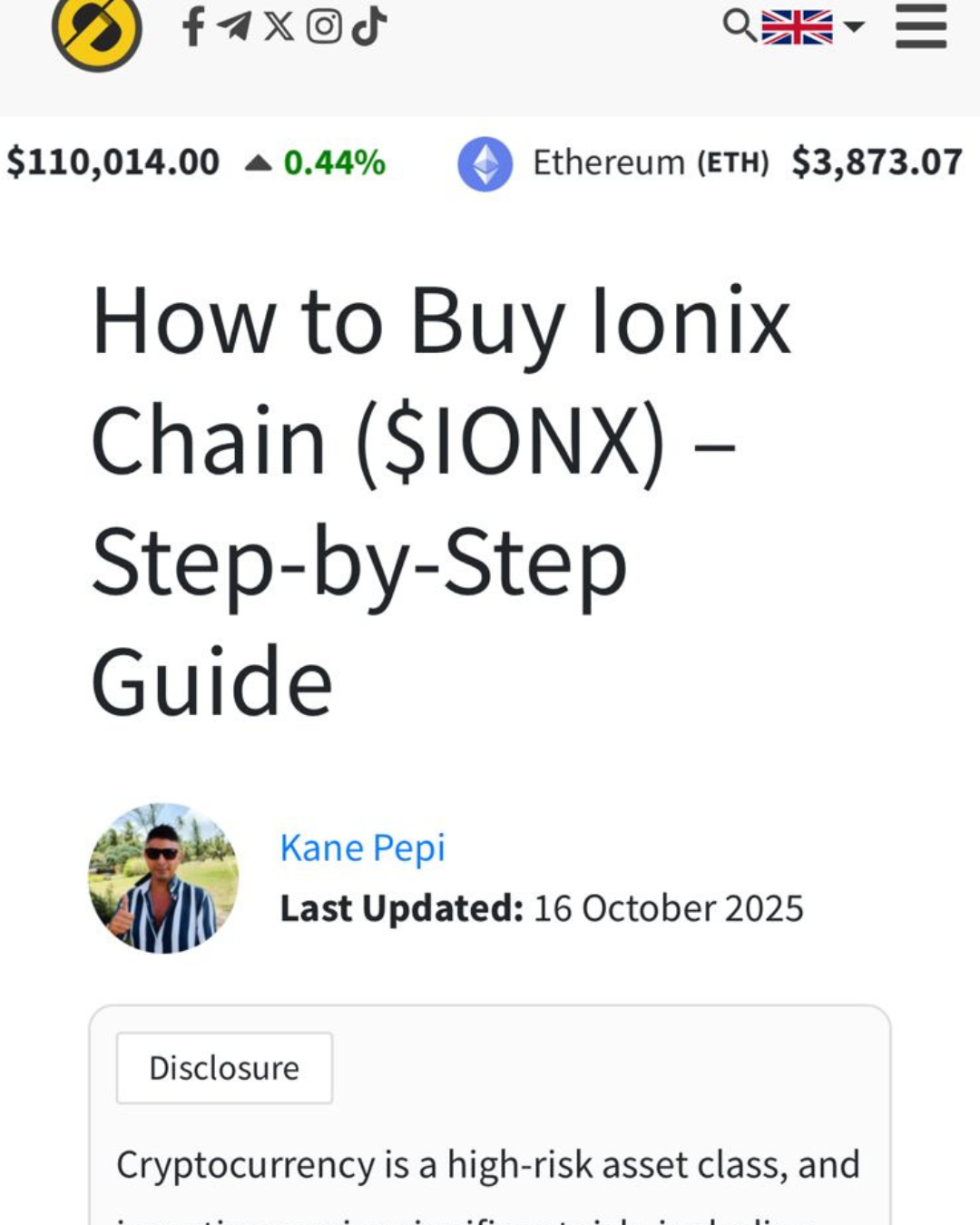Image resolution: width=980 pixels, height=1225 pixels.
Task: Click the green 0.44% change value
Action: pyautogui.click(x=334, y=163)
